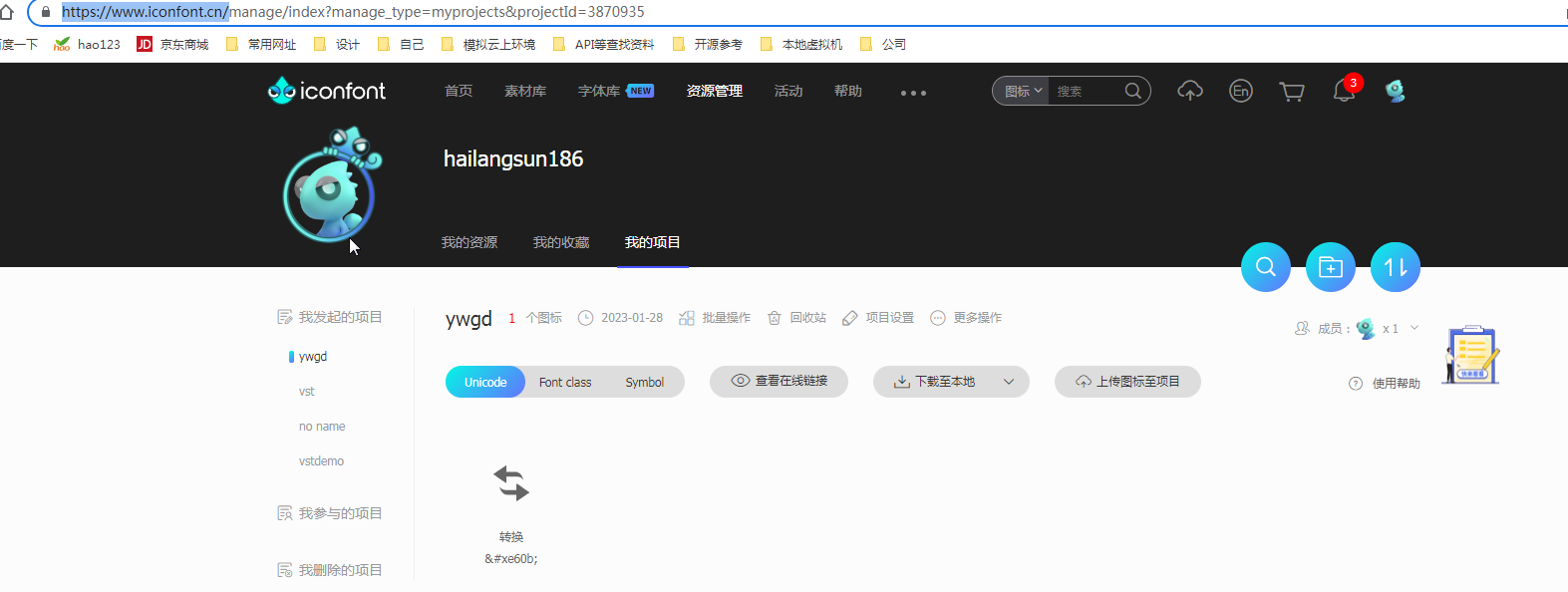Viewport: 1568px width, 592px height.
Task: Click the browser URL address bar
Action: [797, 12]
